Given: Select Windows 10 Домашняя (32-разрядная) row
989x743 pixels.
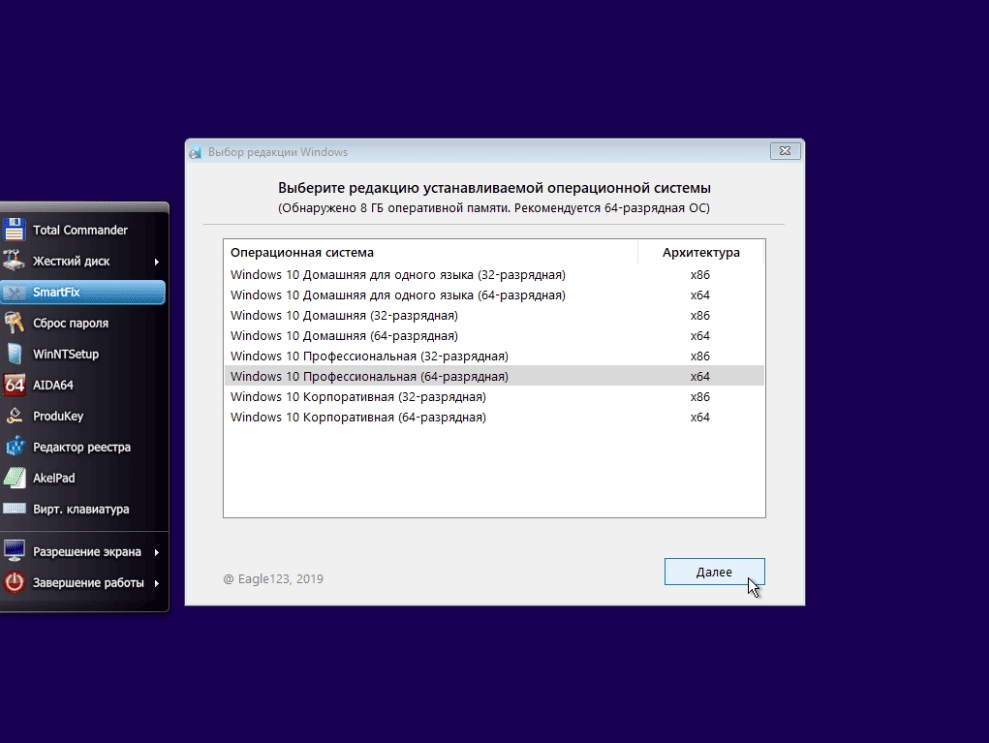Looking at the screenshot, I should pyautogui.click(x=494, y=315).
